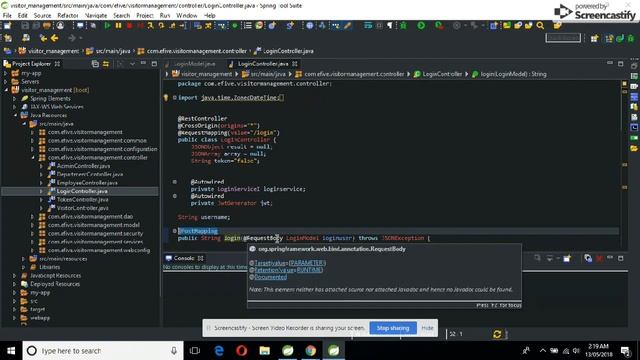
Task: Click the RUNTIME link in hover popup
Action: (309, 270)
